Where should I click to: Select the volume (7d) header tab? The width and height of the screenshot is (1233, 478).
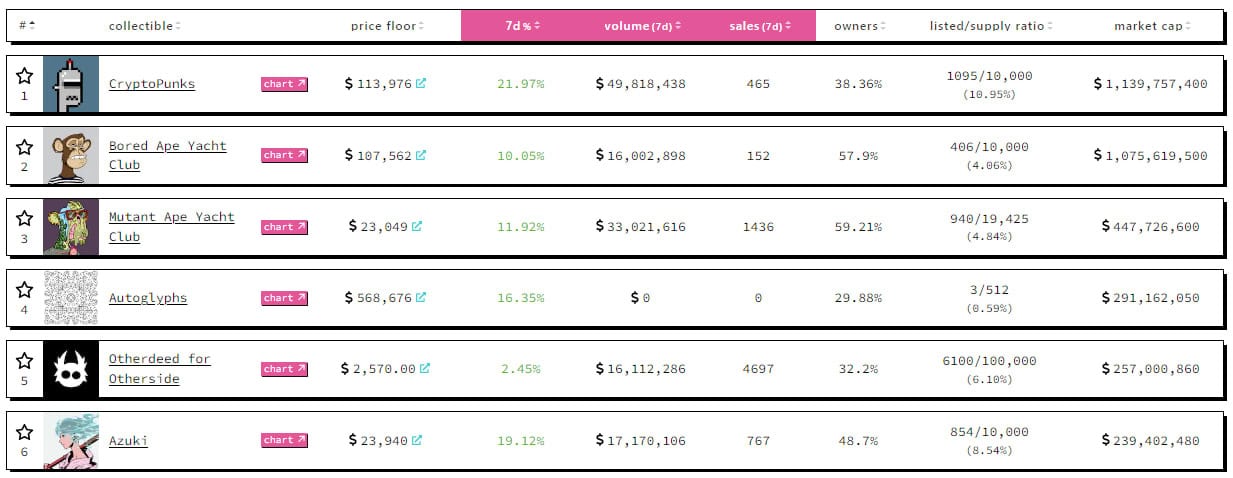643,26
